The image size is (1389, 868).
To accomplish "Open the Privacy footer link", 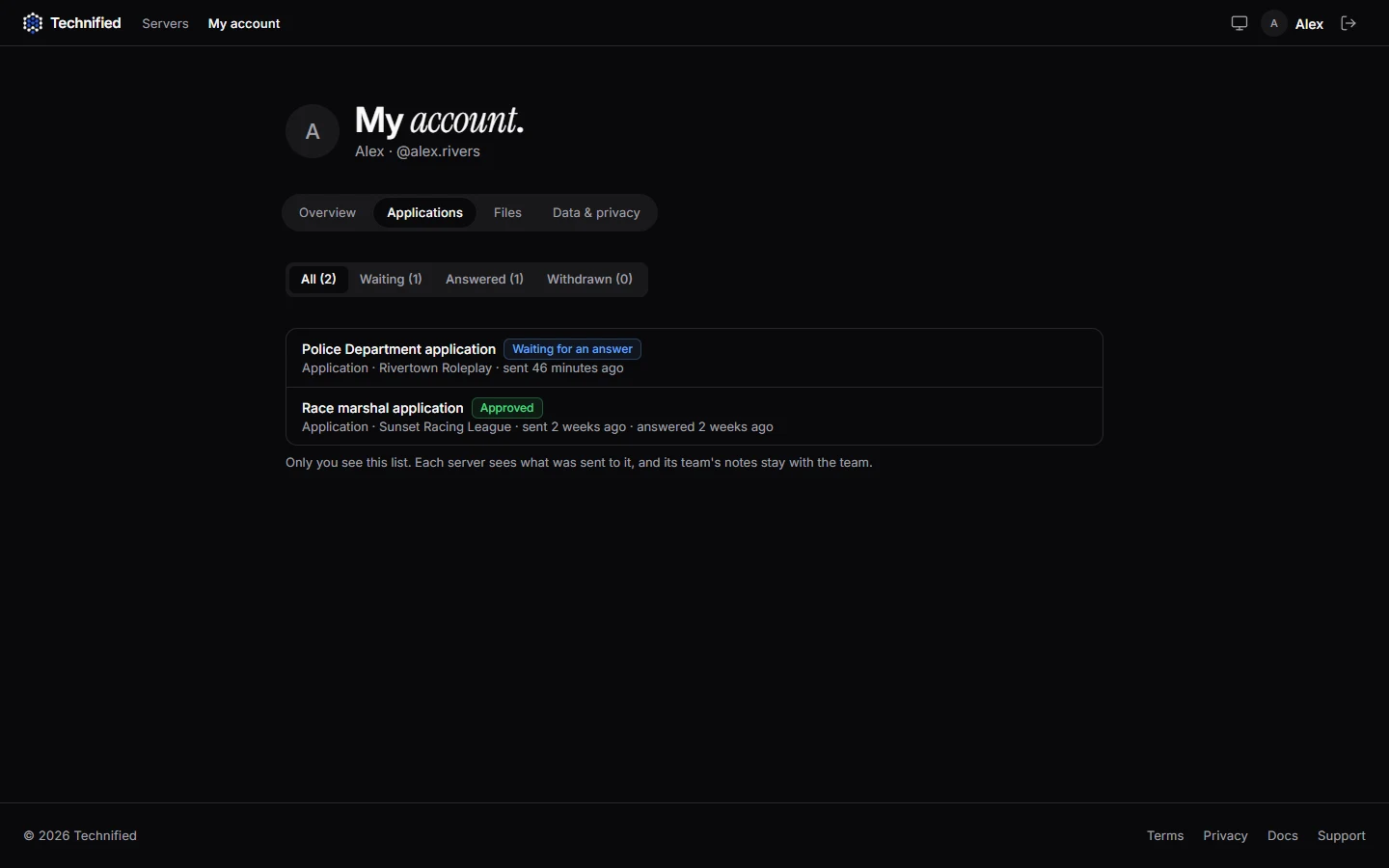I will coord(1225,835).
